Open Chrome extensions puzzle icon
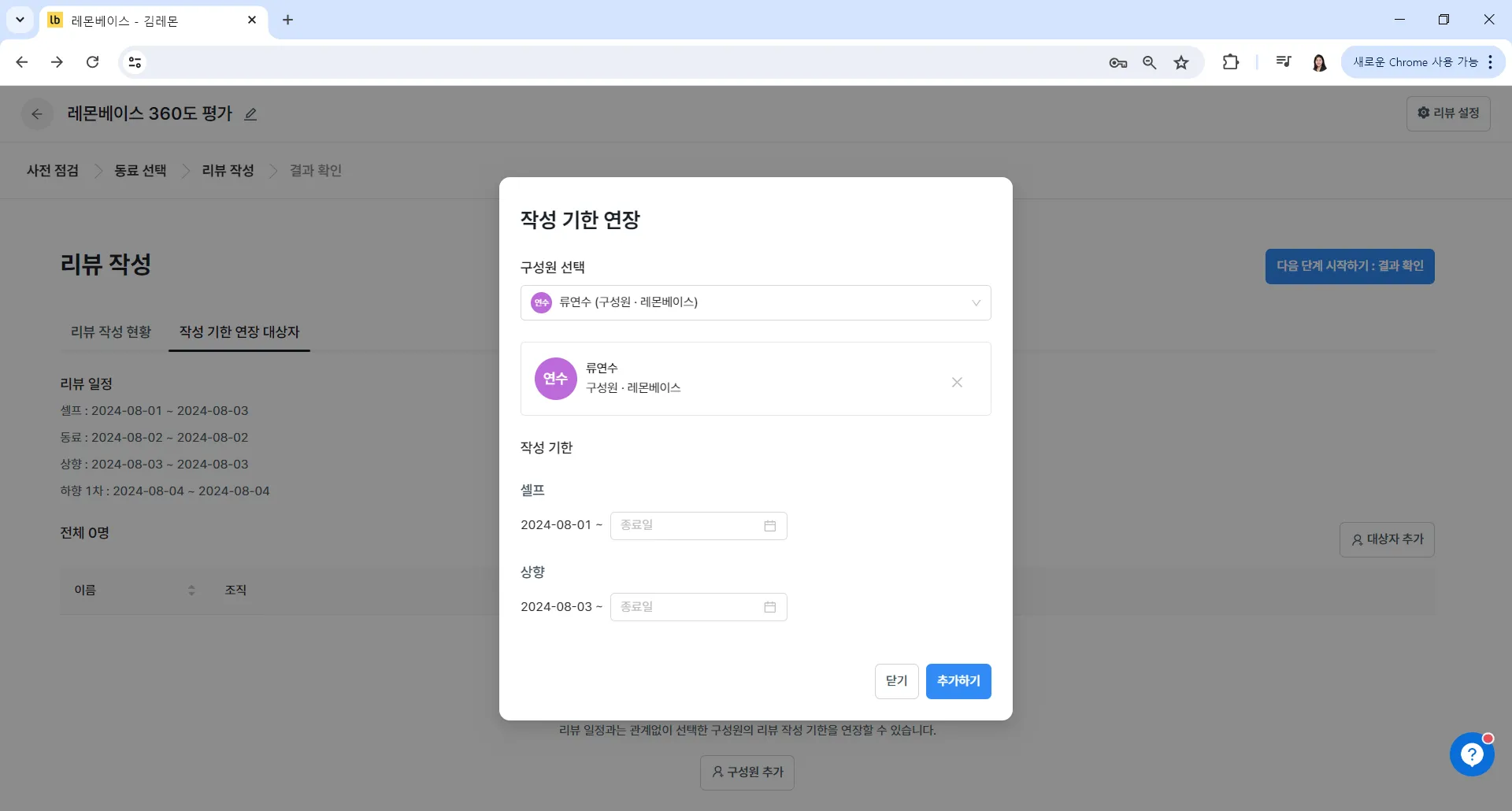 click(1231, 62)
